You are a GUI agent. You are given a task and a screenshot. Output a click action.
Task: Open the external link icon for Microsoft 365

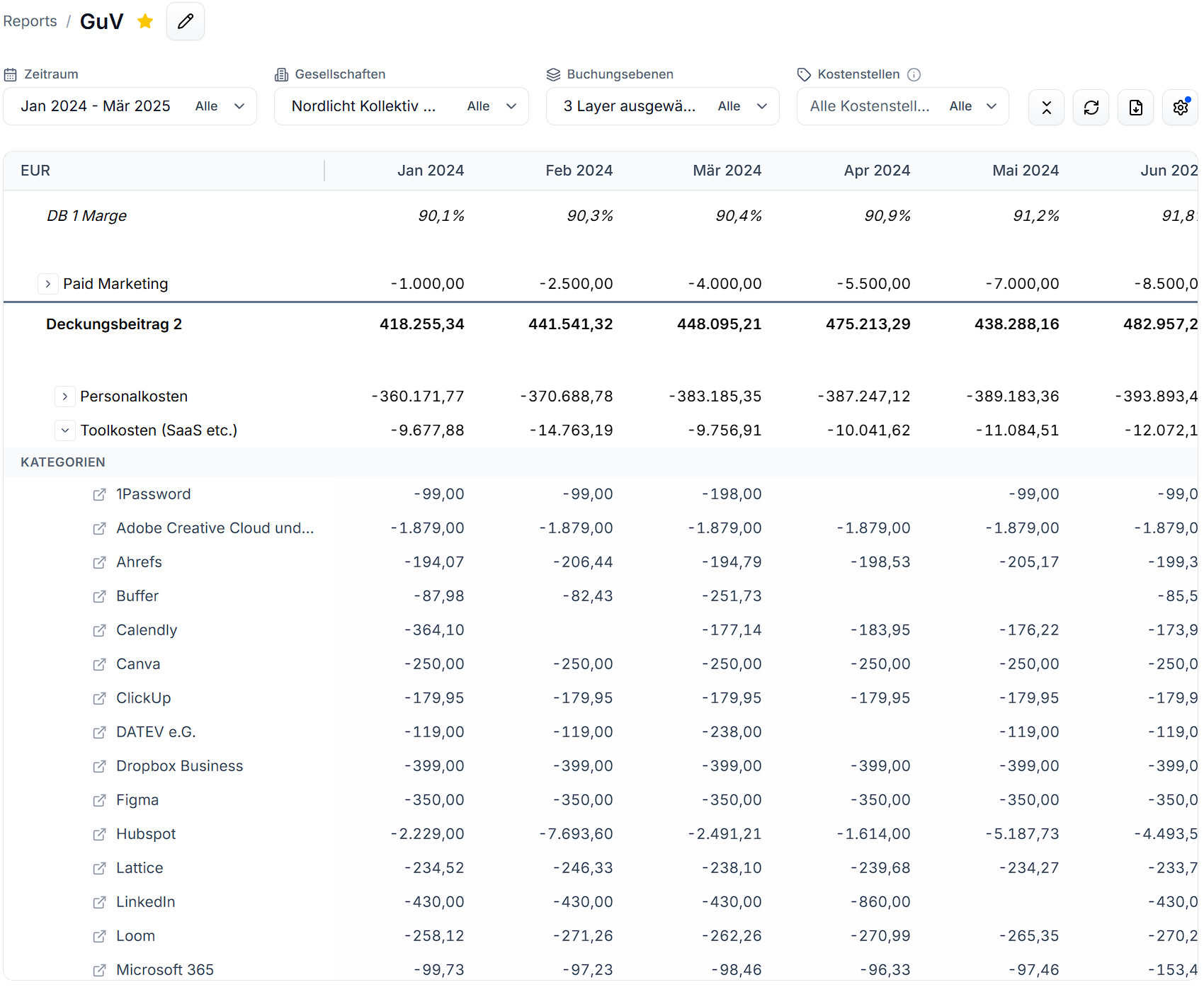click(100, 970)
